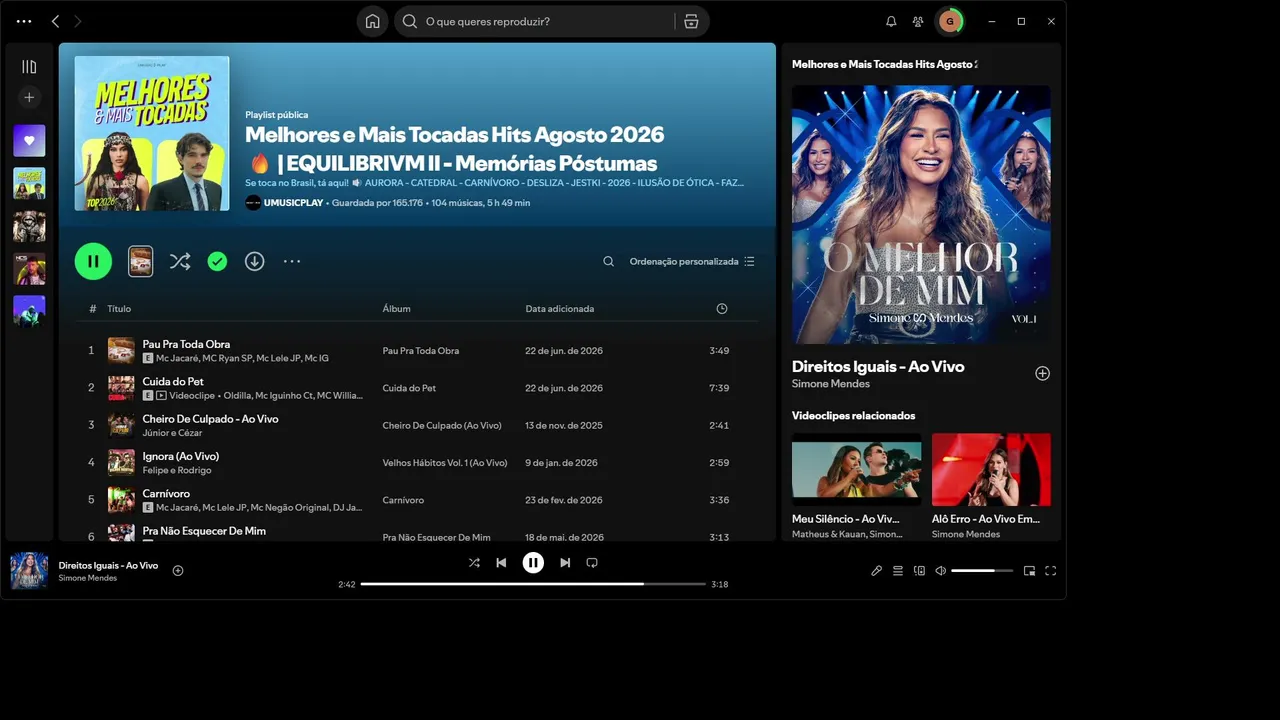The width and height of the screenshot is (1280, 720).
Task: Open the Alô Erro - Ao Vivo video thumbnail
Action: click(991, 469)
